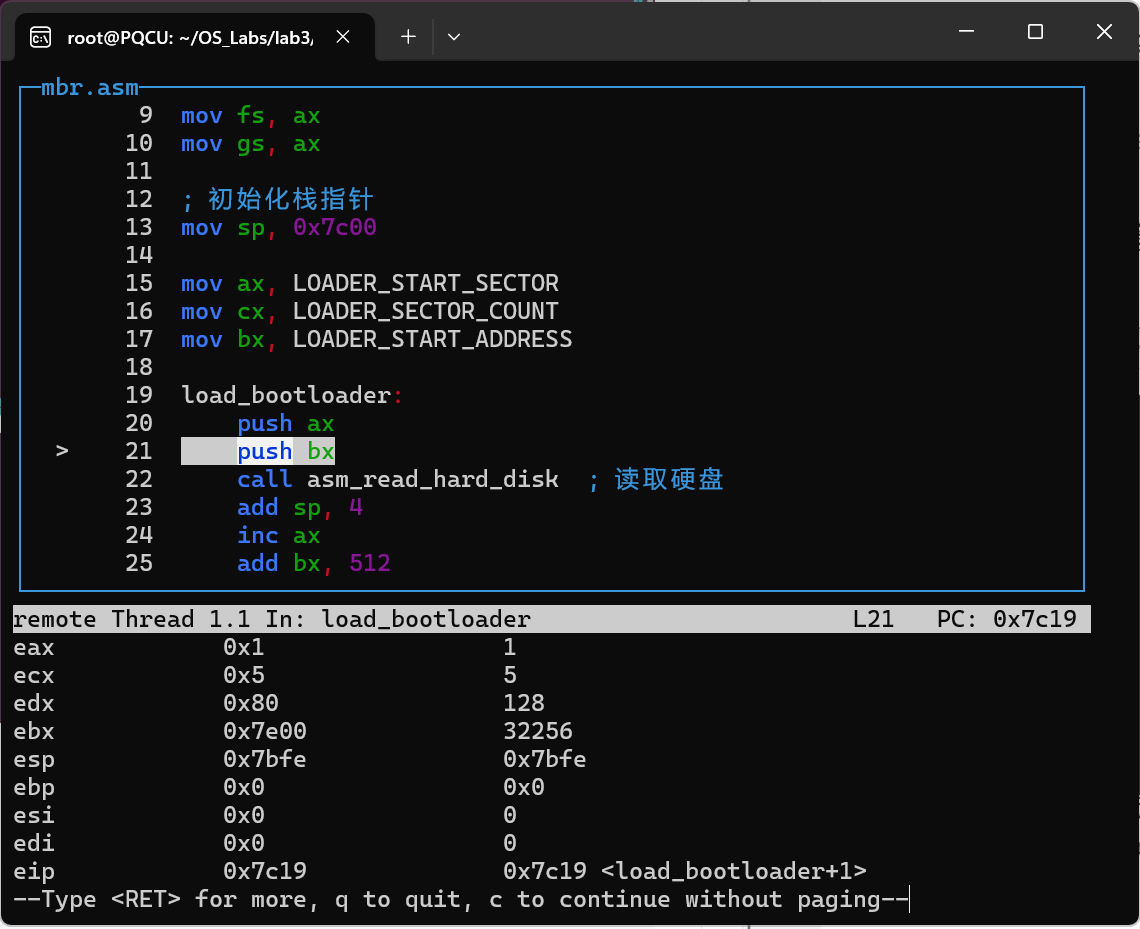
Task: Click the 'load_bootloader:' label on line 19
Action: click(292, 395)
